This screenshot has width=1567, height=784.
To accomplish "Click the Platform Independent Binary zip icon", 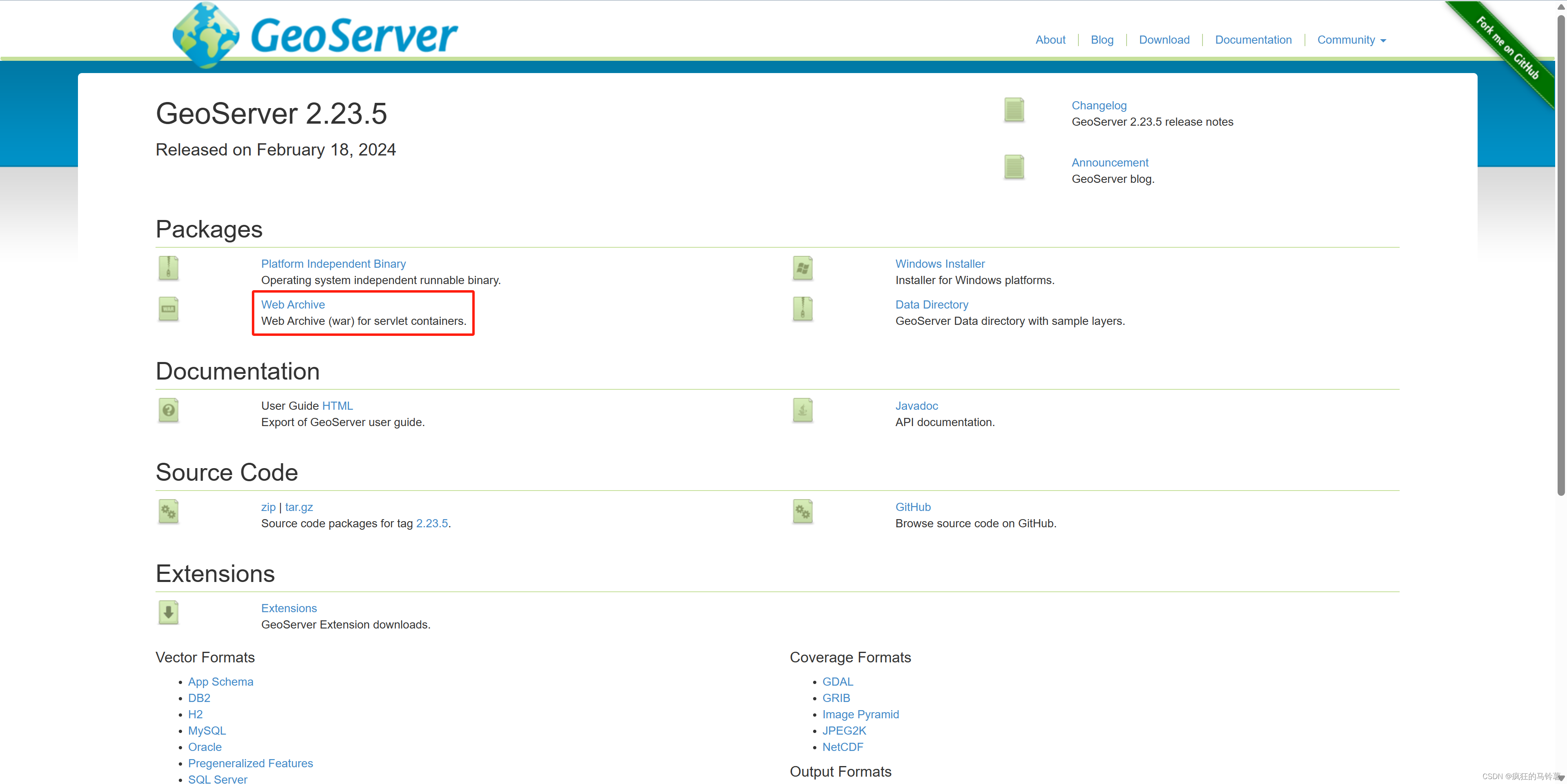I will (x=169, y=268).
